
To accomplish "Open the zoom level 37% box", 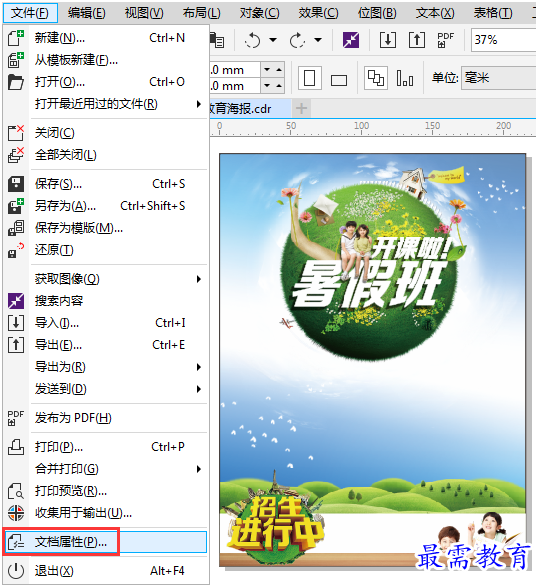I will pyautogui.click(x=504, y=40).
